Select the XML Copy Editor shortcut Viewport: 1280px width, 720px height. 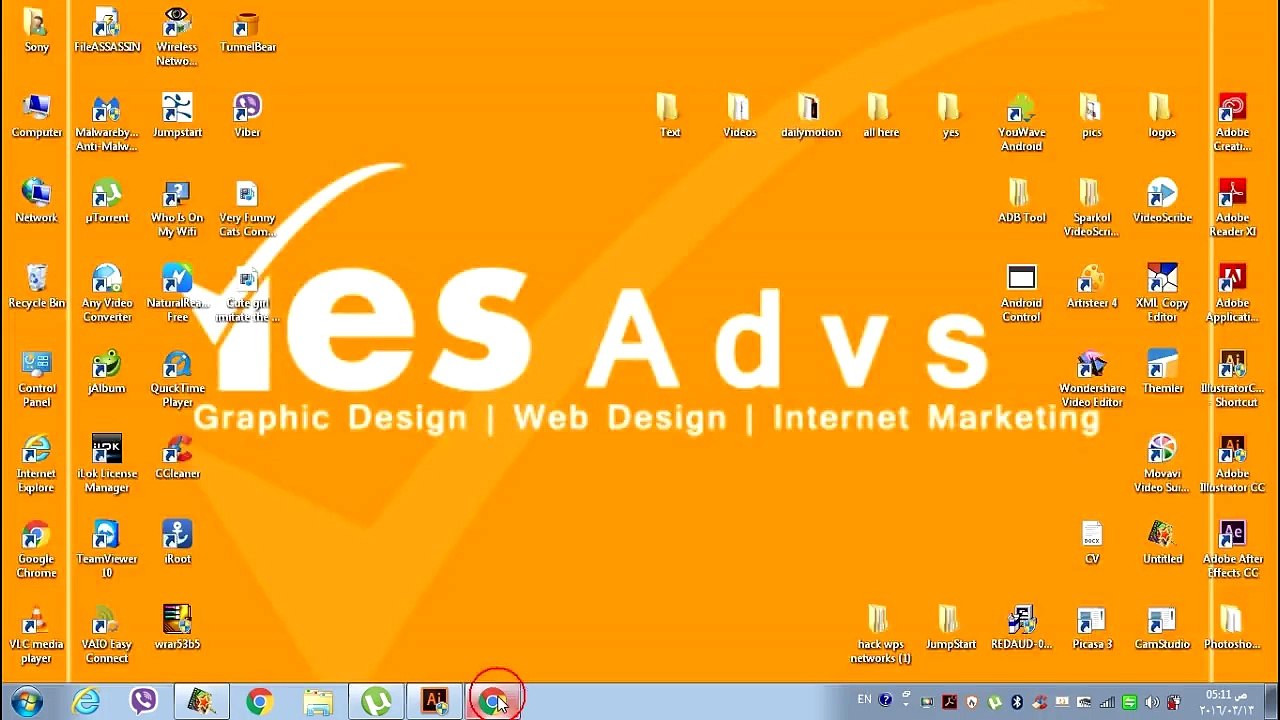(1161, 293)
